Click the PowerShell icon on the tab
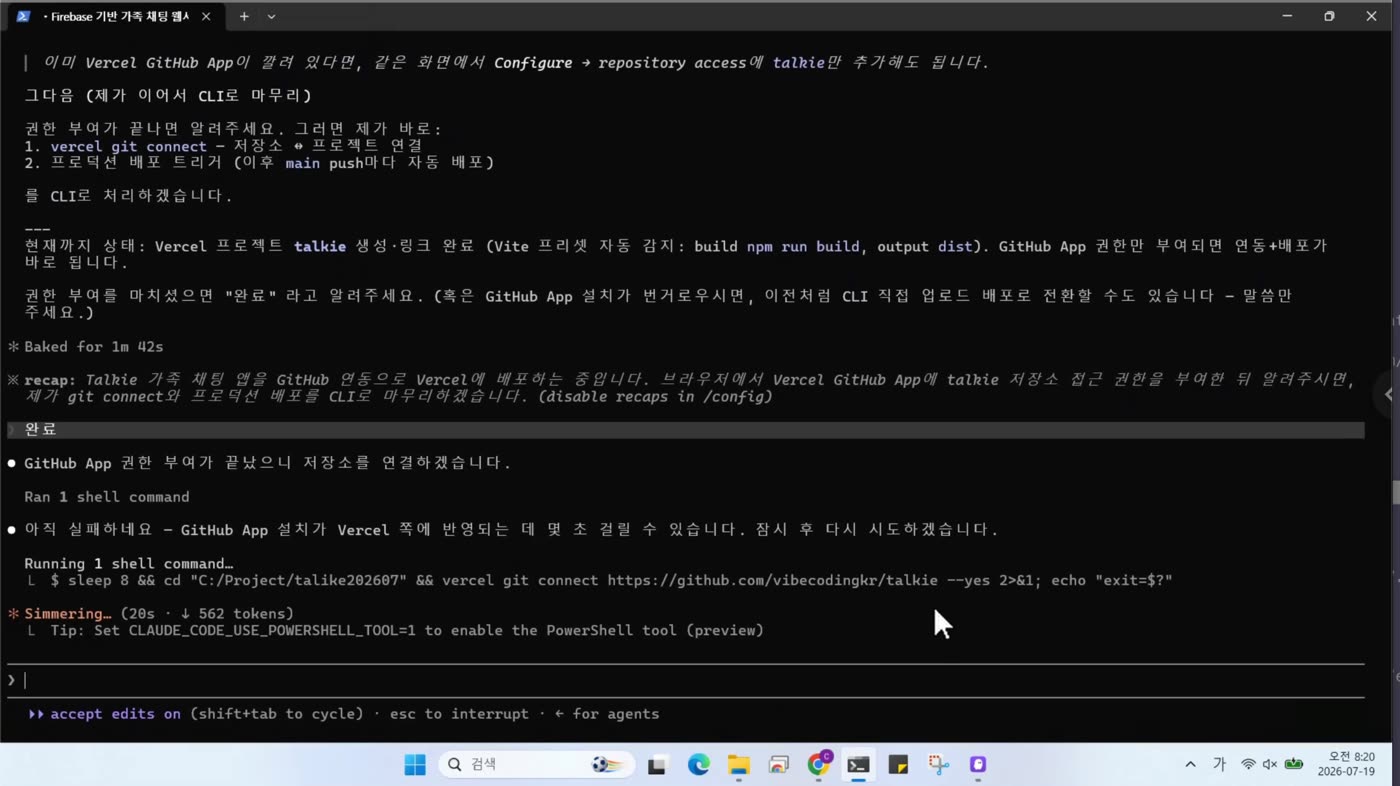The height and width of the screenshot is (786, 1400). tap(23, 16)
